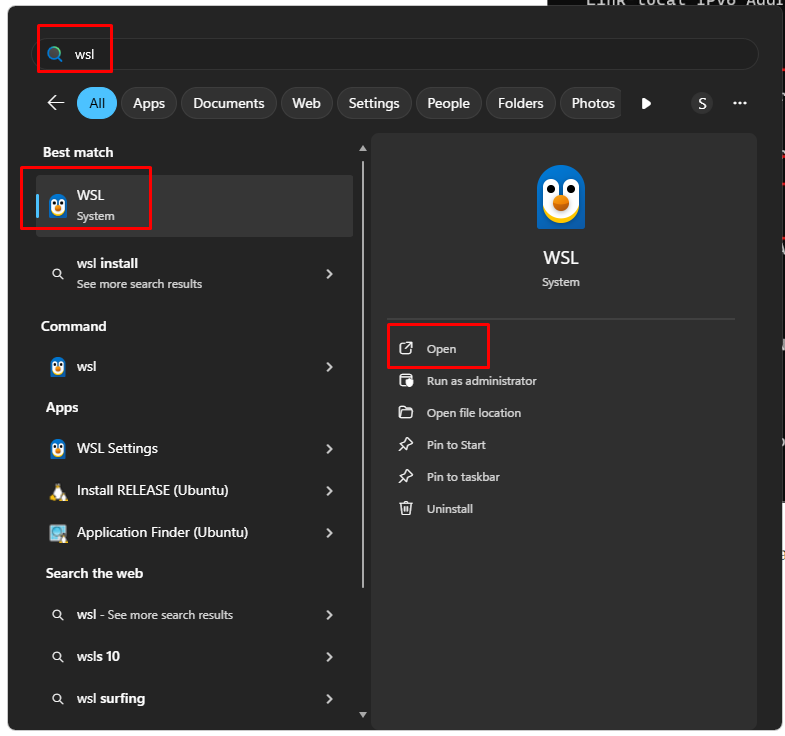Open Install RELEASE (Ubuntu) result

[194, 490]
